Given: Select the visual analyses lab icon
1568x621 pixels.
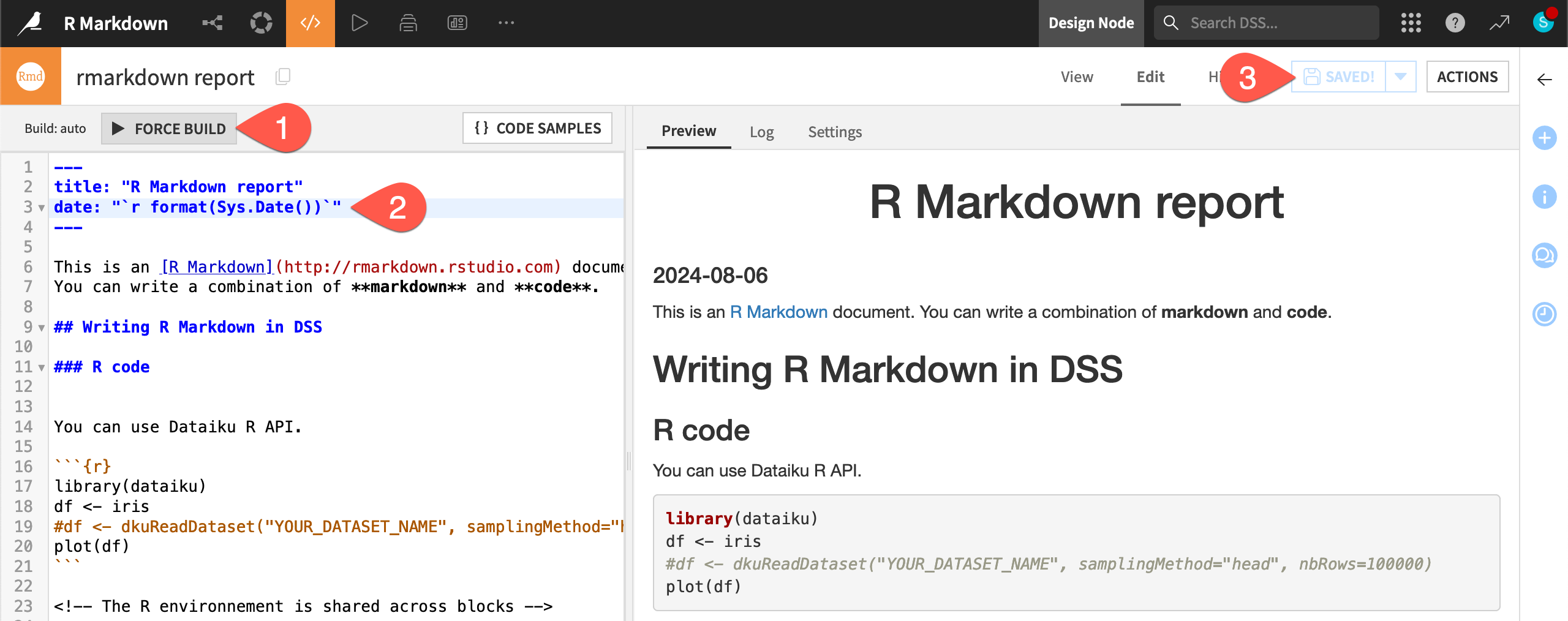Looking at the screenshot, I should (262, 23).
